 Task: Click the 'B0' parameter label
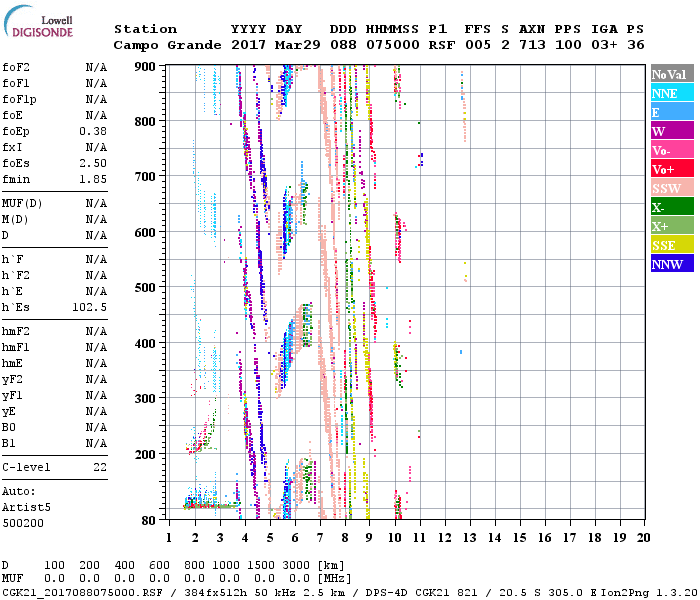[x=8, y=427]
